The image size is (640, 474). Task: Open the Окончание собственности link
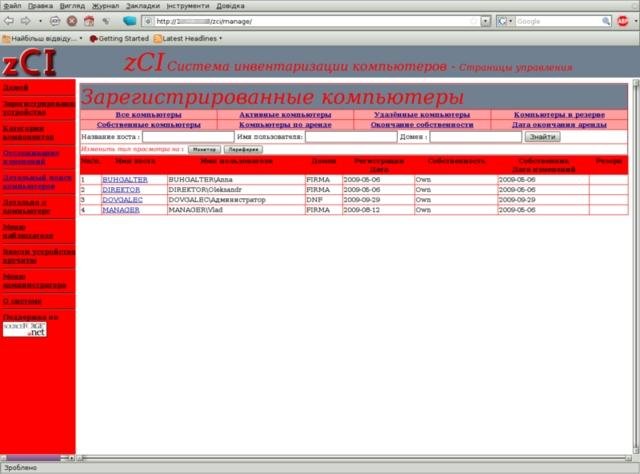[422, 125]
